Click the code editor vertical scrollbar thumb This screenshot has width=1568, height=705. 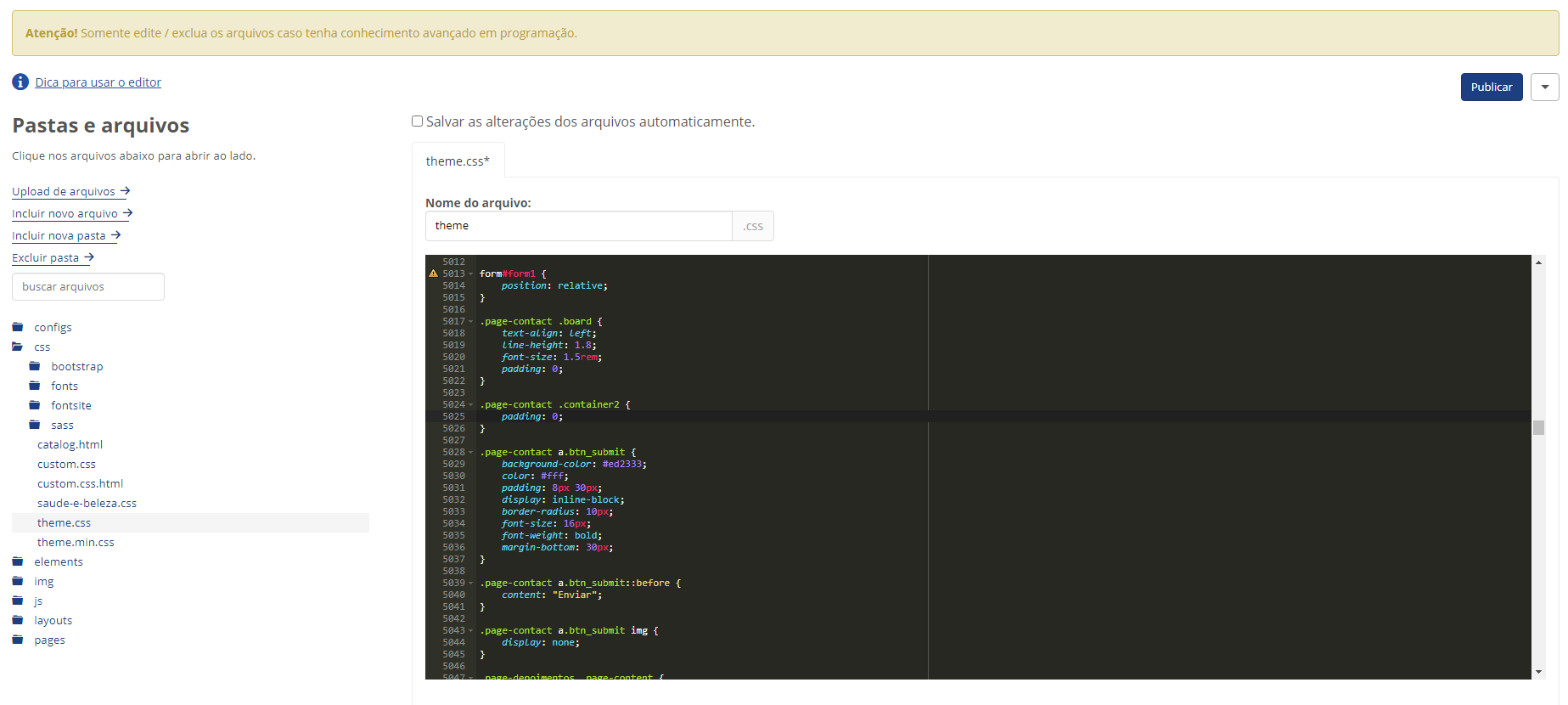point(1538,427)
